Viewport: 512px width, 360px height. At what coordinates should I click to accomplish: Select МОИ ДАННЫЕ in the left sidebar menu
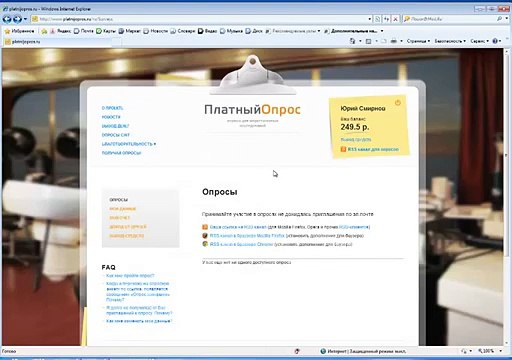[x=122, y=209]
